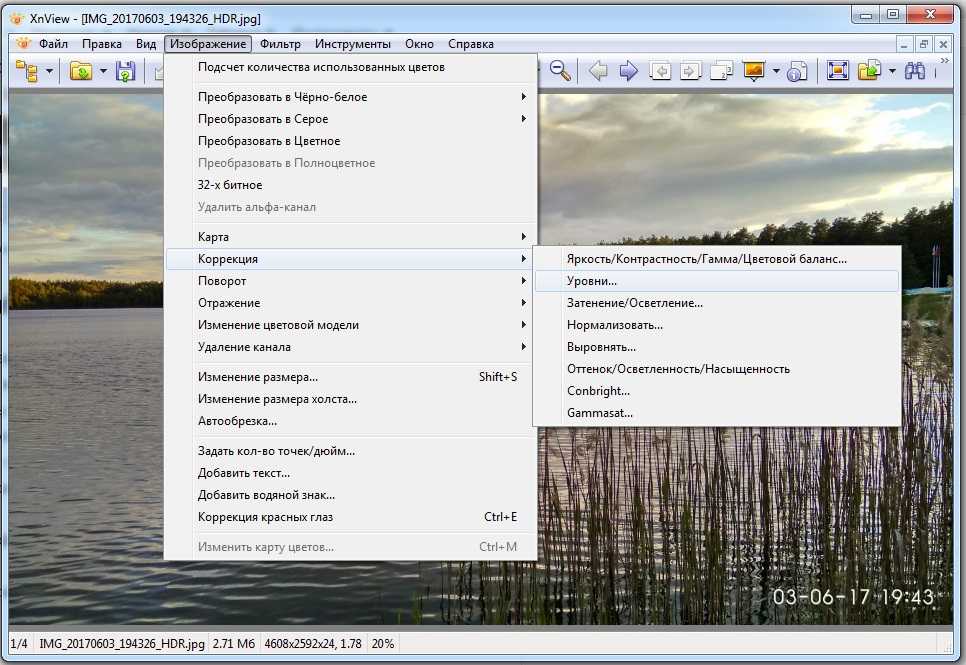Screen dimensions: 966x665
Task: Go to previous image with left arrow
Action: (x=598, y=71)
